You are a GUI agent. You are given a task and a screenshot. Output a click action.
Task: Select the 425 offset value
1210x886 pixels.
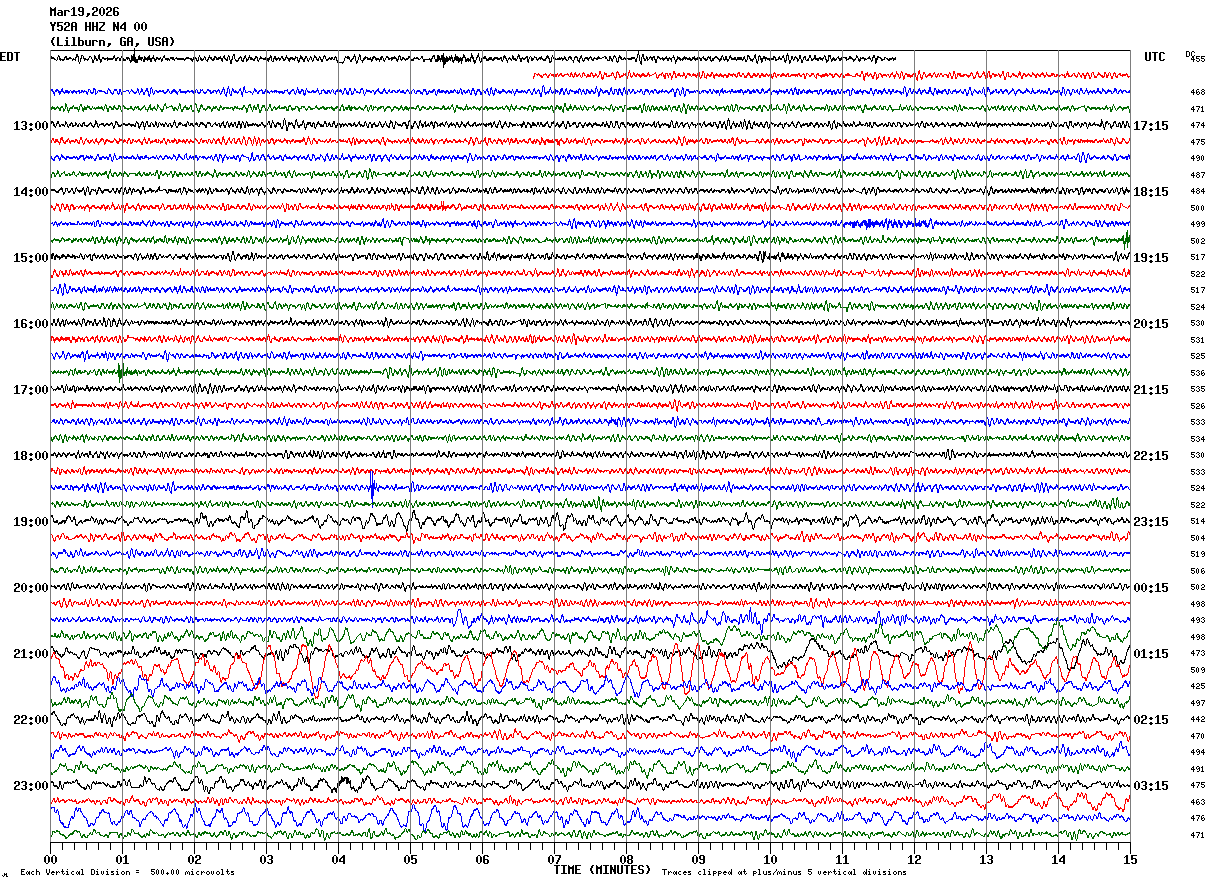[x=1197, y=687]
